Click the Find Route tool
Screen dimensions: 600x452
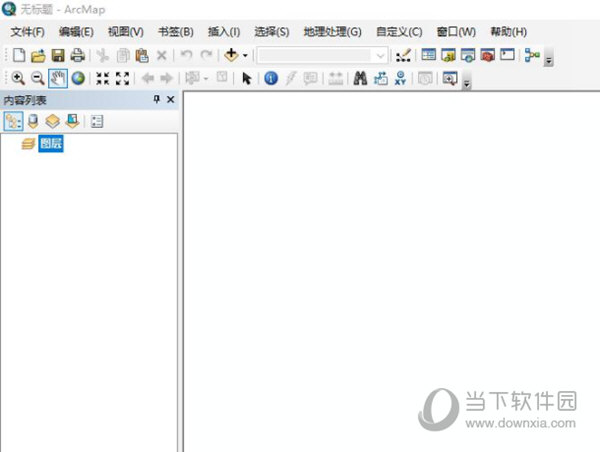[x=381, y=78]
